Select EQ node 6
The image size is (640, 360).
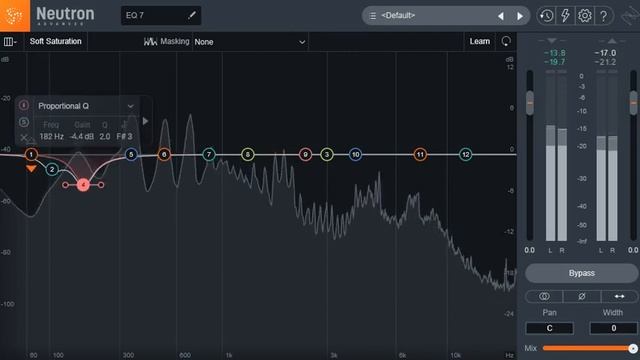[164, 154]
